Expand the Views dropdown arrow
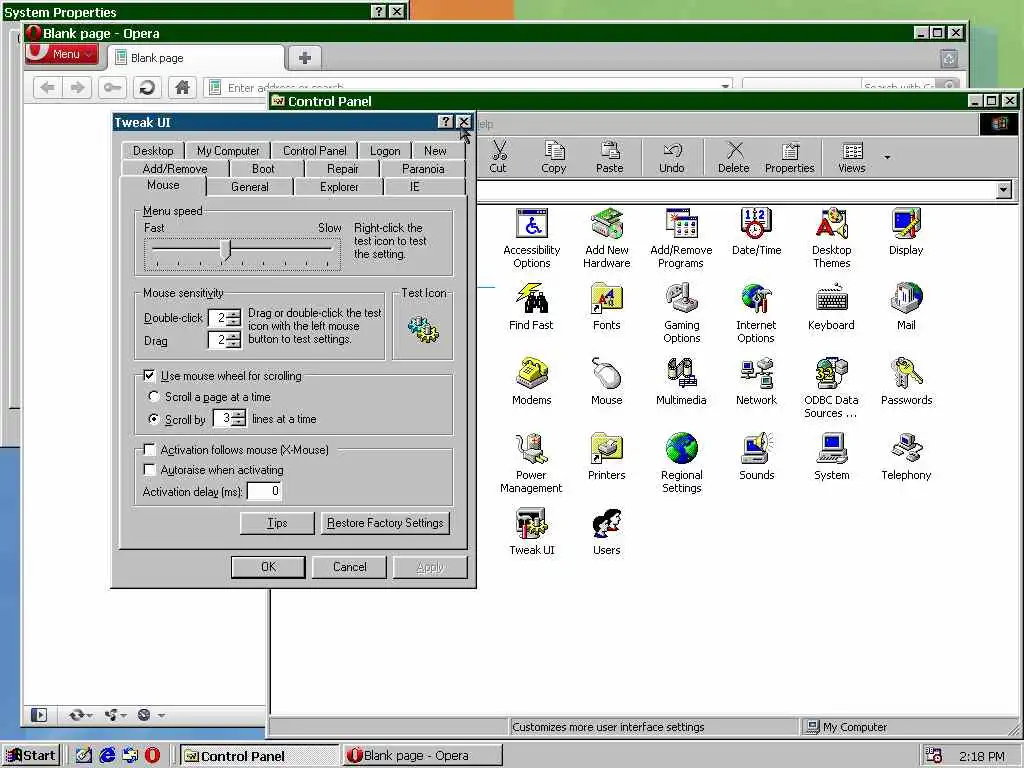Screen dimensions: 1024x768 [x=887, y=157]
